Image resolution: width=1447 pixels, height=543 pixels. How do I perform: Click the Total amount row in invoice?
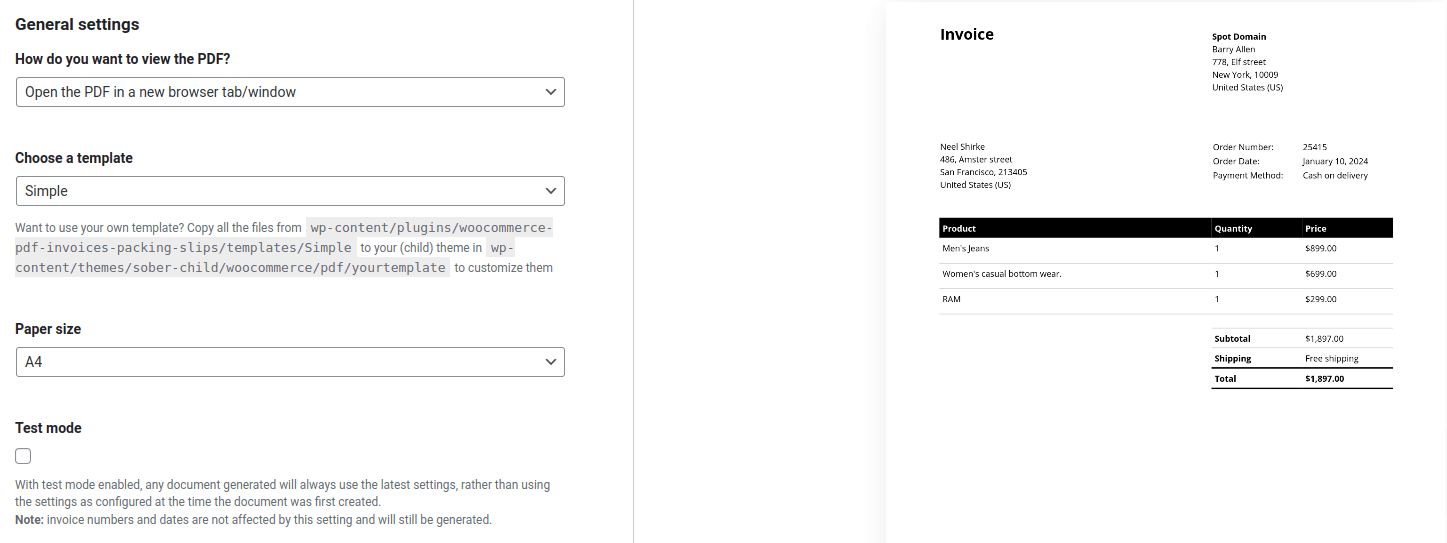1301,379
